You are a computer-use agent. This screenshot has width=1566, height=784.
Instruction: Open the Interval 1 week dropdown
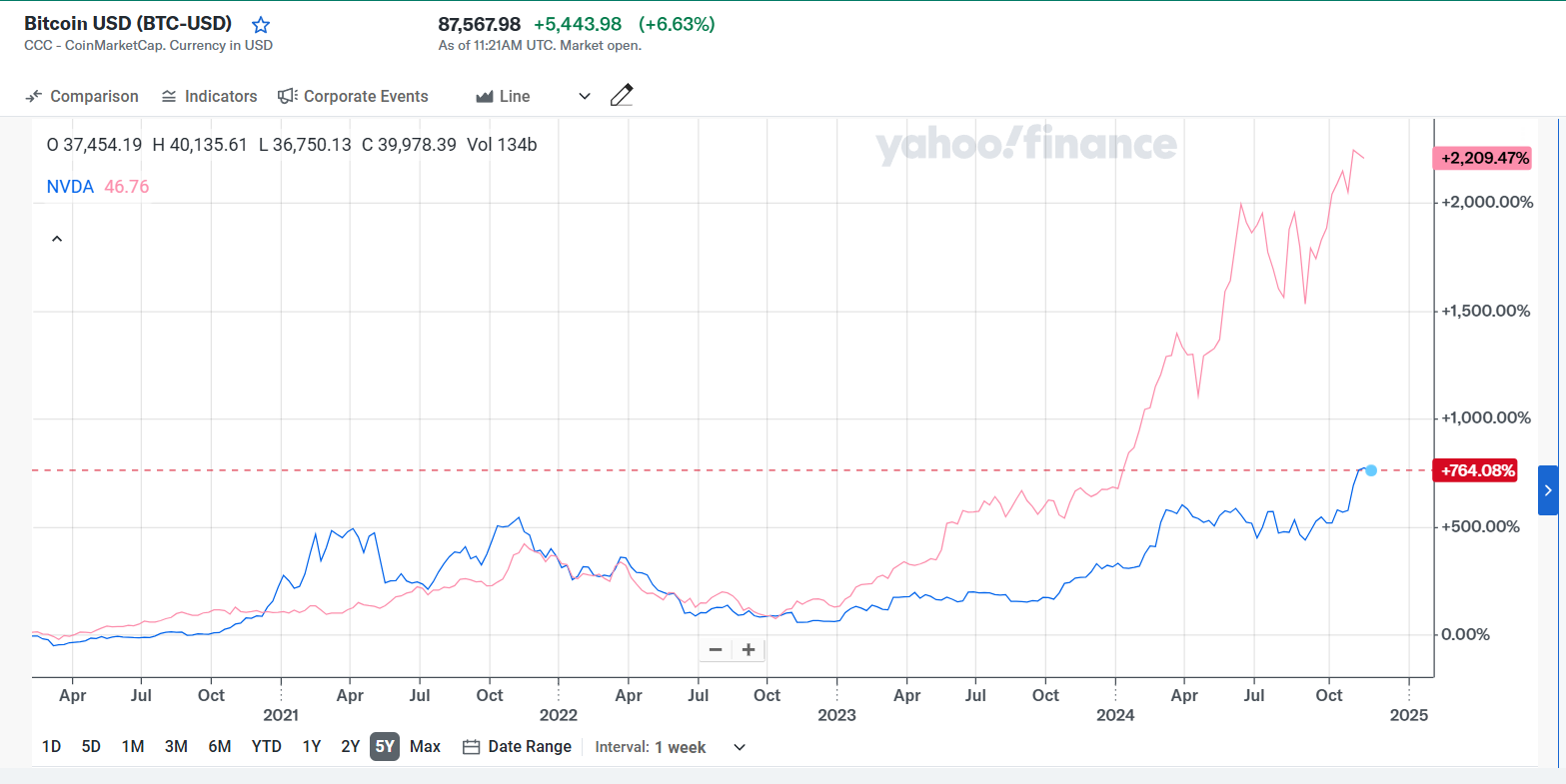[x=671, y=746]
